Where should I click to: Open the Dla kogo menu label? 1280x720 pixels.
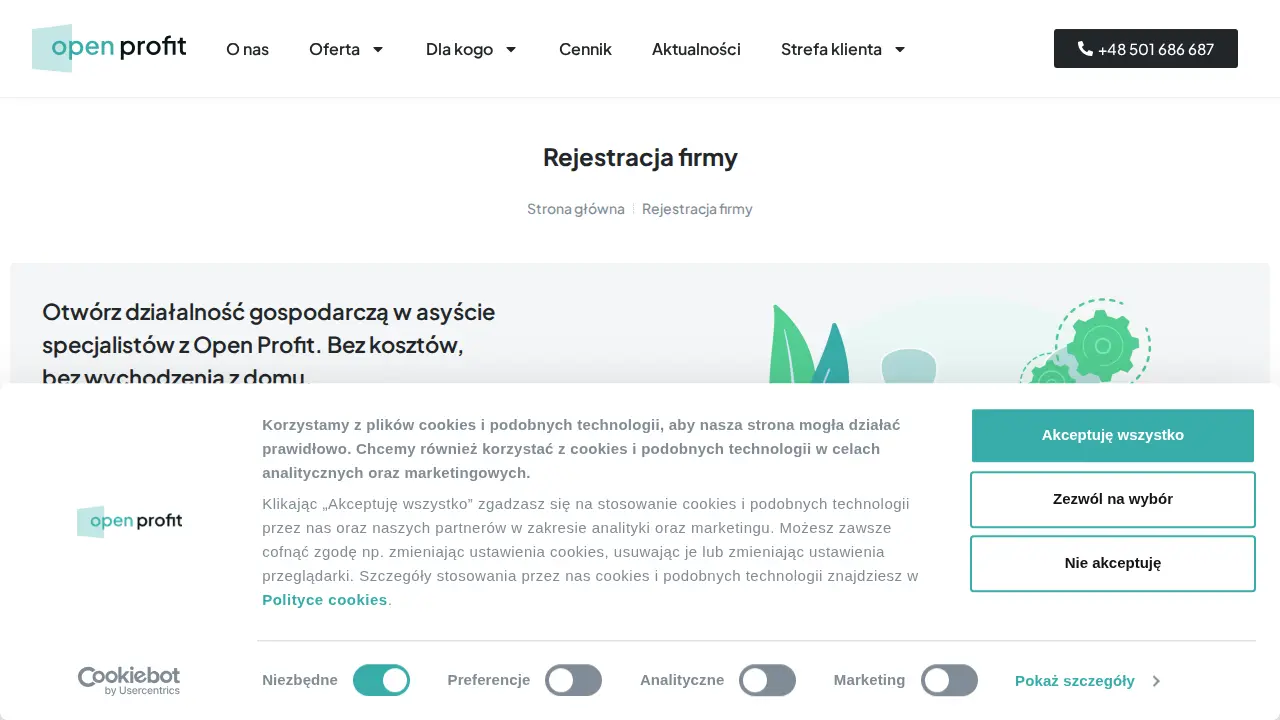coord(459,49)
